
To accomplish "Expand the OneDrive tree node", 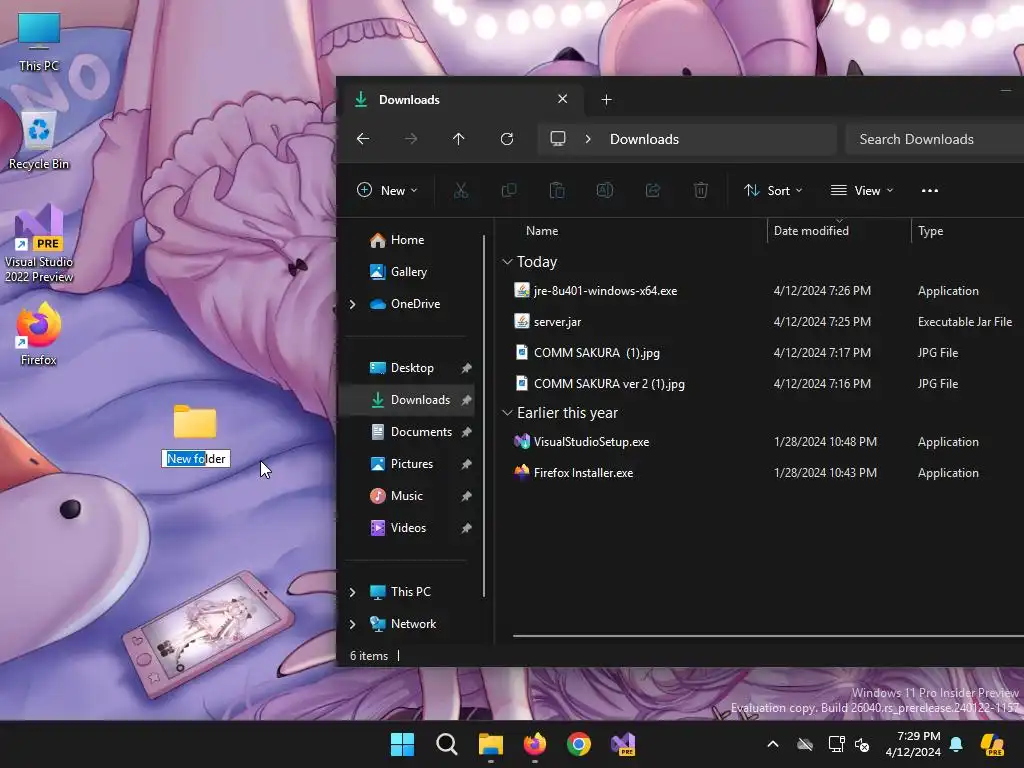I will [x=353, y=304].
